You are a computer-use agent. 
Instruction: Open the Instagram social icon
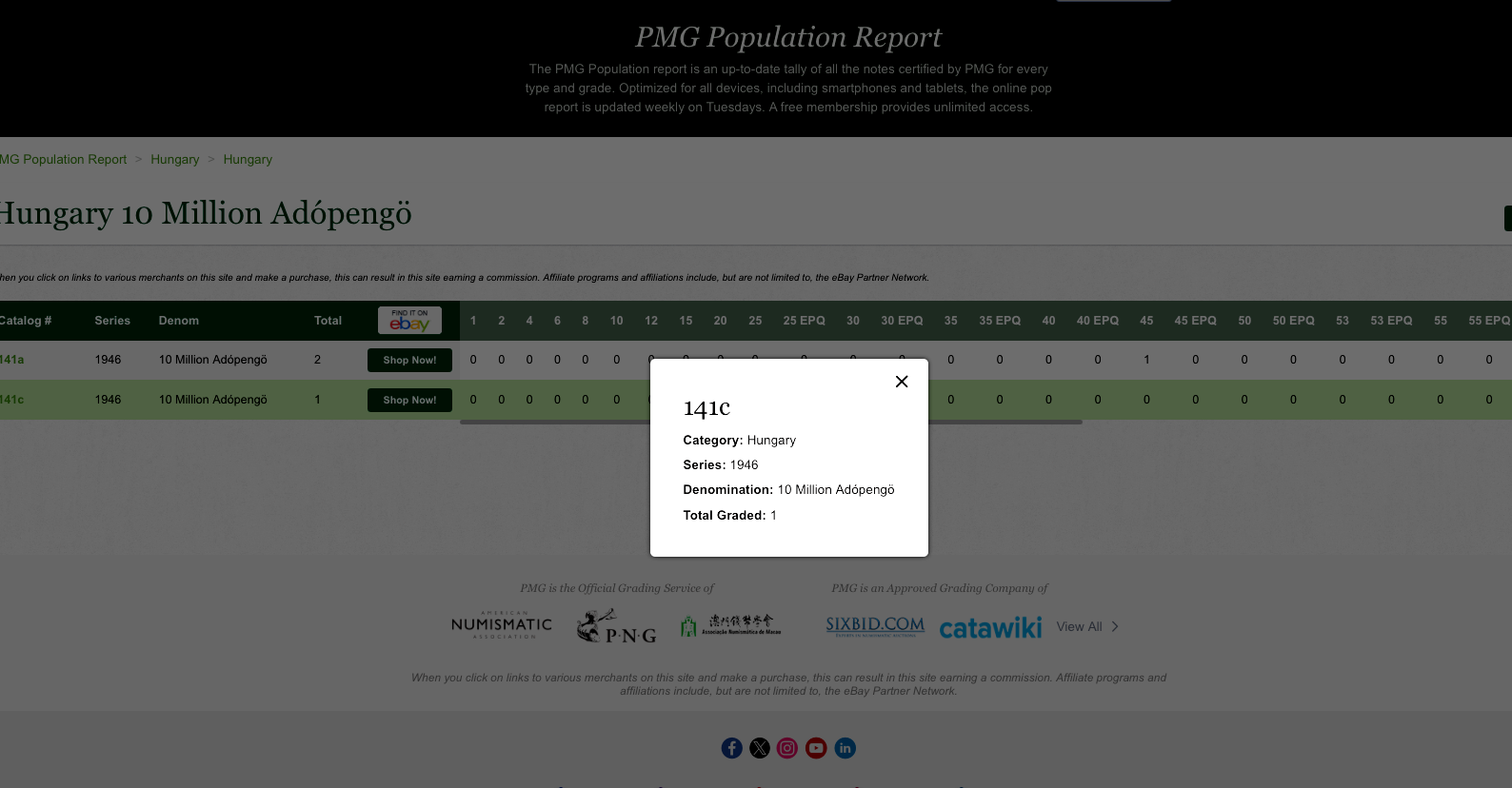click(787, 748)
